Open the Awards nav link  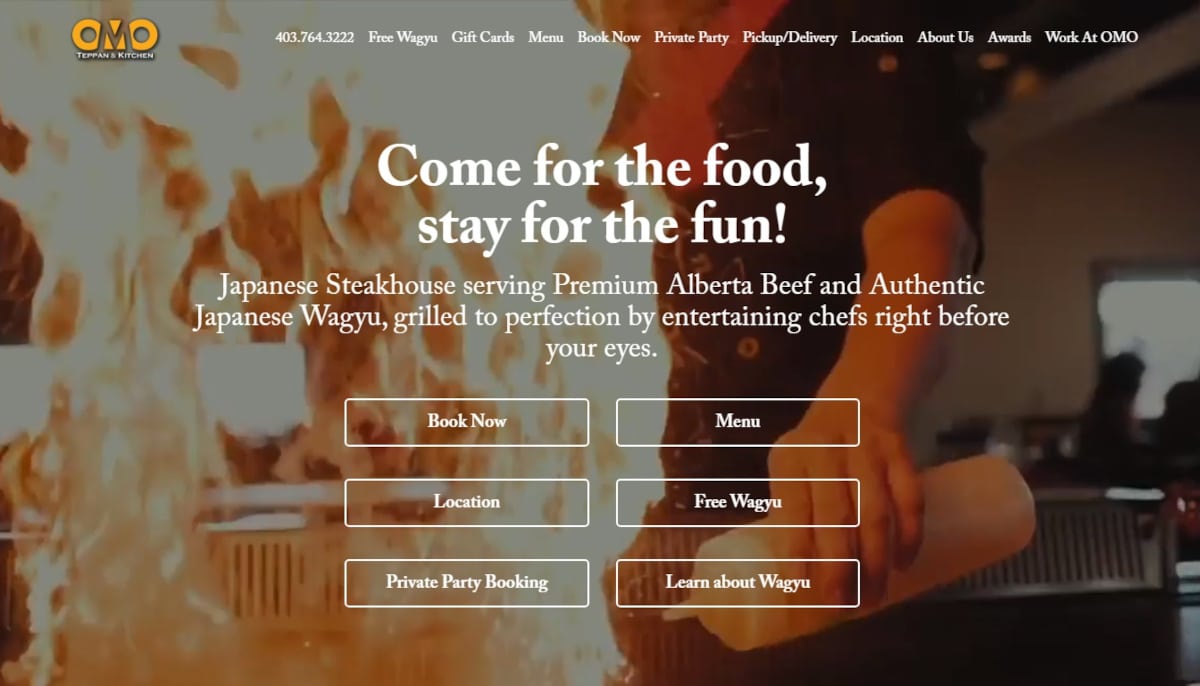pos(1009,37)
